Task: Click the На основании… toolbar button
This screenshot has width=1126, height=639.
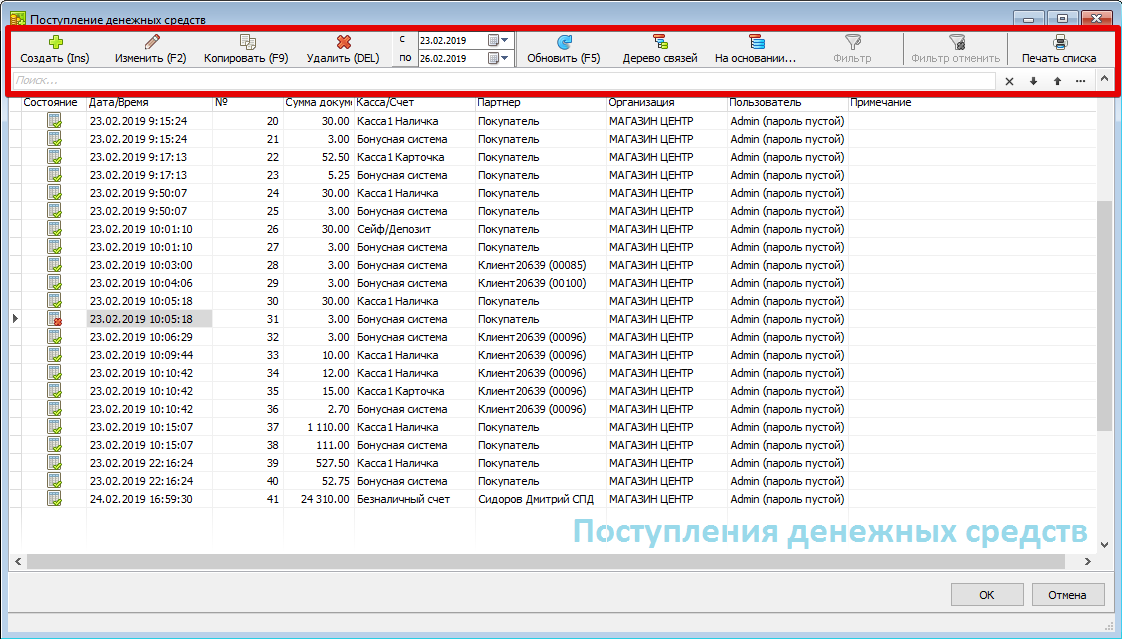Action: pos(755,50)
